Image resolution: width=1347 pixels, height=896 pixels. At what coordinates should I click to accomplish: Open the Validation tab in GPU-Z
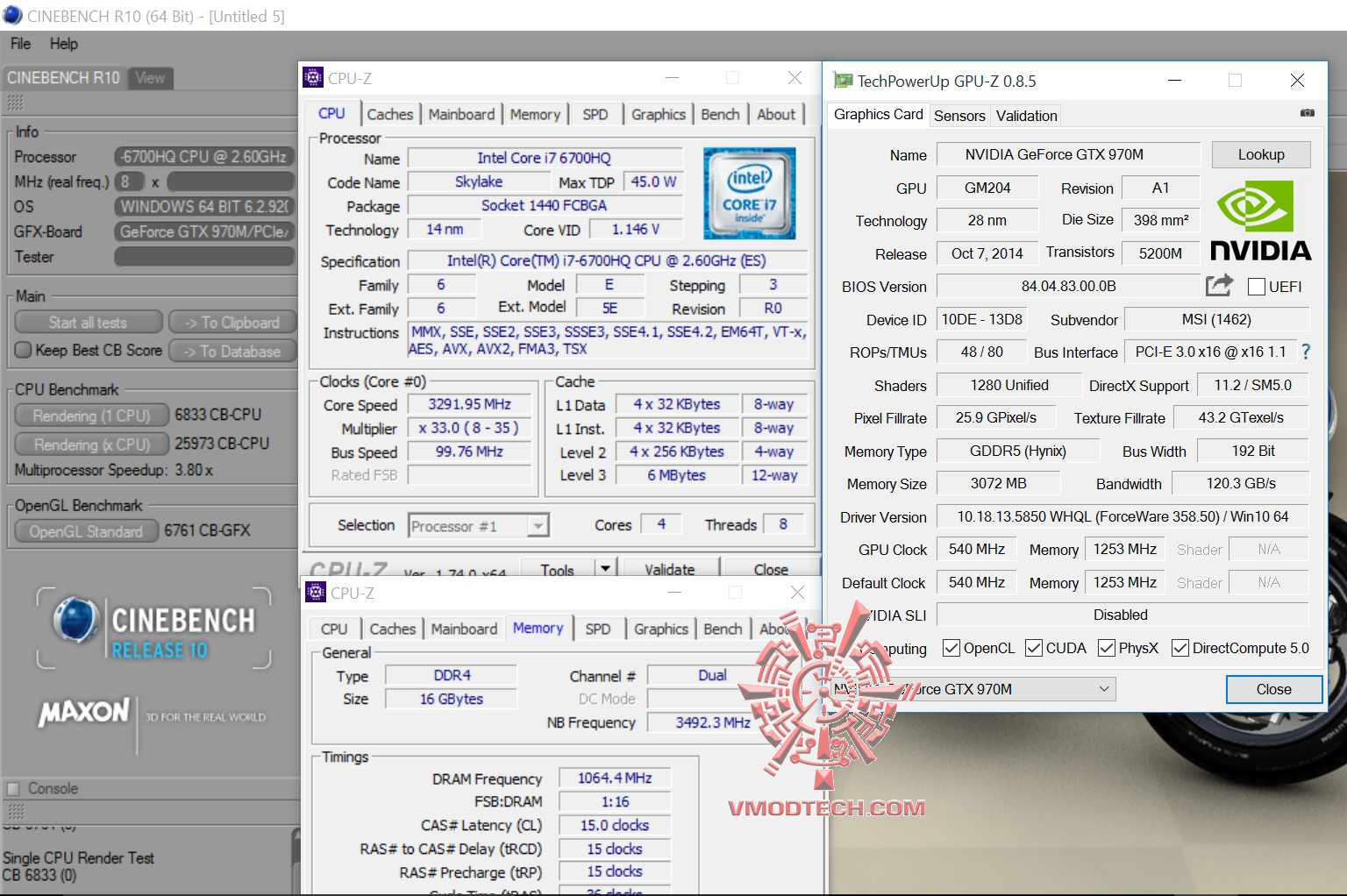point(1026,116)
